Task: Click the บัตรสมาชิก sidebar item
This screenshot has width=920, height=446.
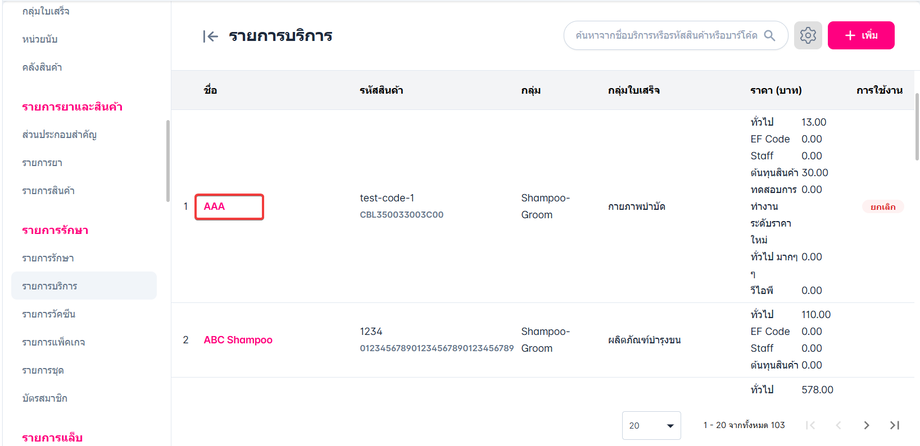Action: [45, 398]
